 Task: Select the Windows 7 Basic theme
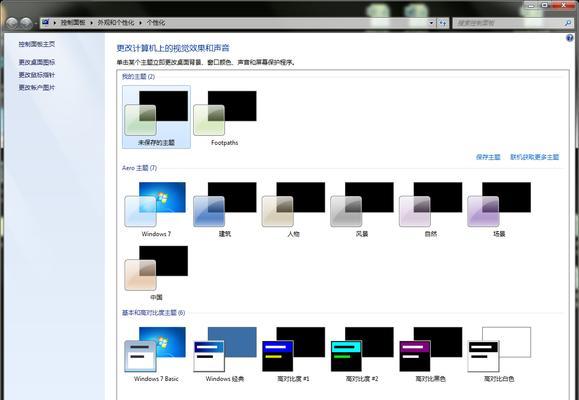pos(156,354)
